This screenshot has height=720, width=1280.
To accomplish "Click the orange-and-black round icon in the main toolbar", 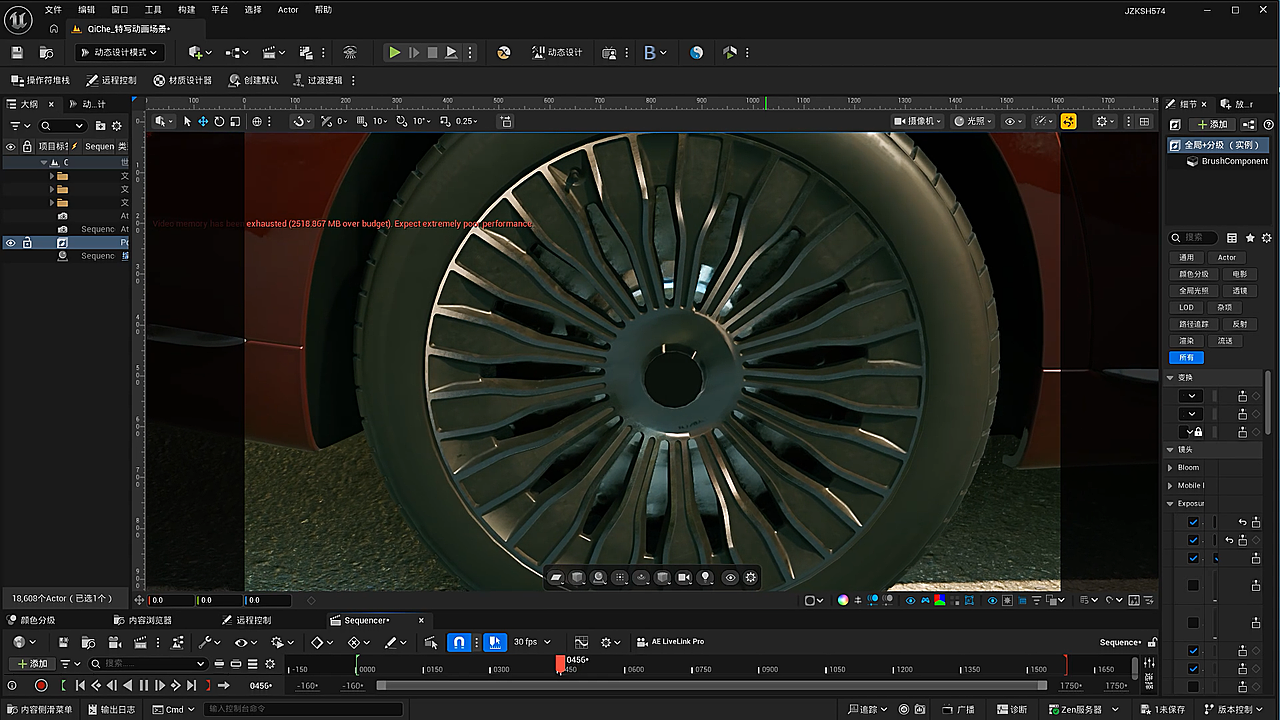I will [x=504, y=52].
